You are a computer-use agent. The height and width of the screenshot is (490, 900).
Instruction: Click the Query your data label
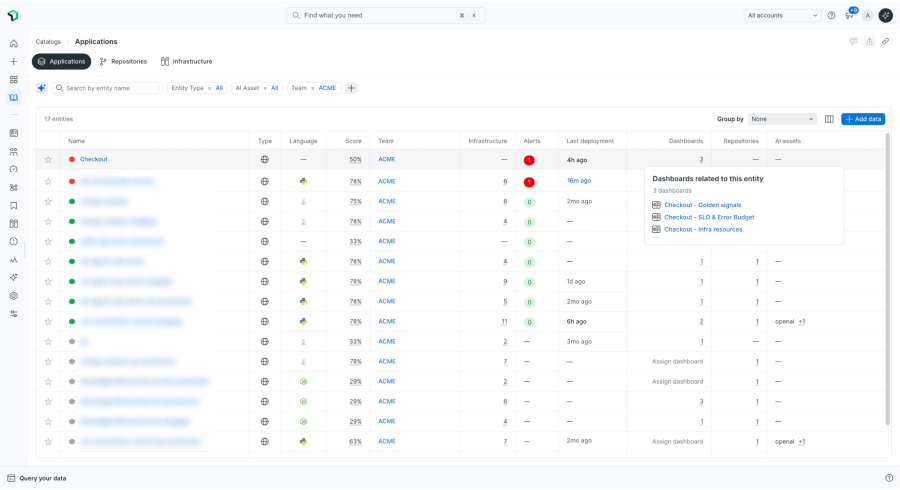click(42, 478)
